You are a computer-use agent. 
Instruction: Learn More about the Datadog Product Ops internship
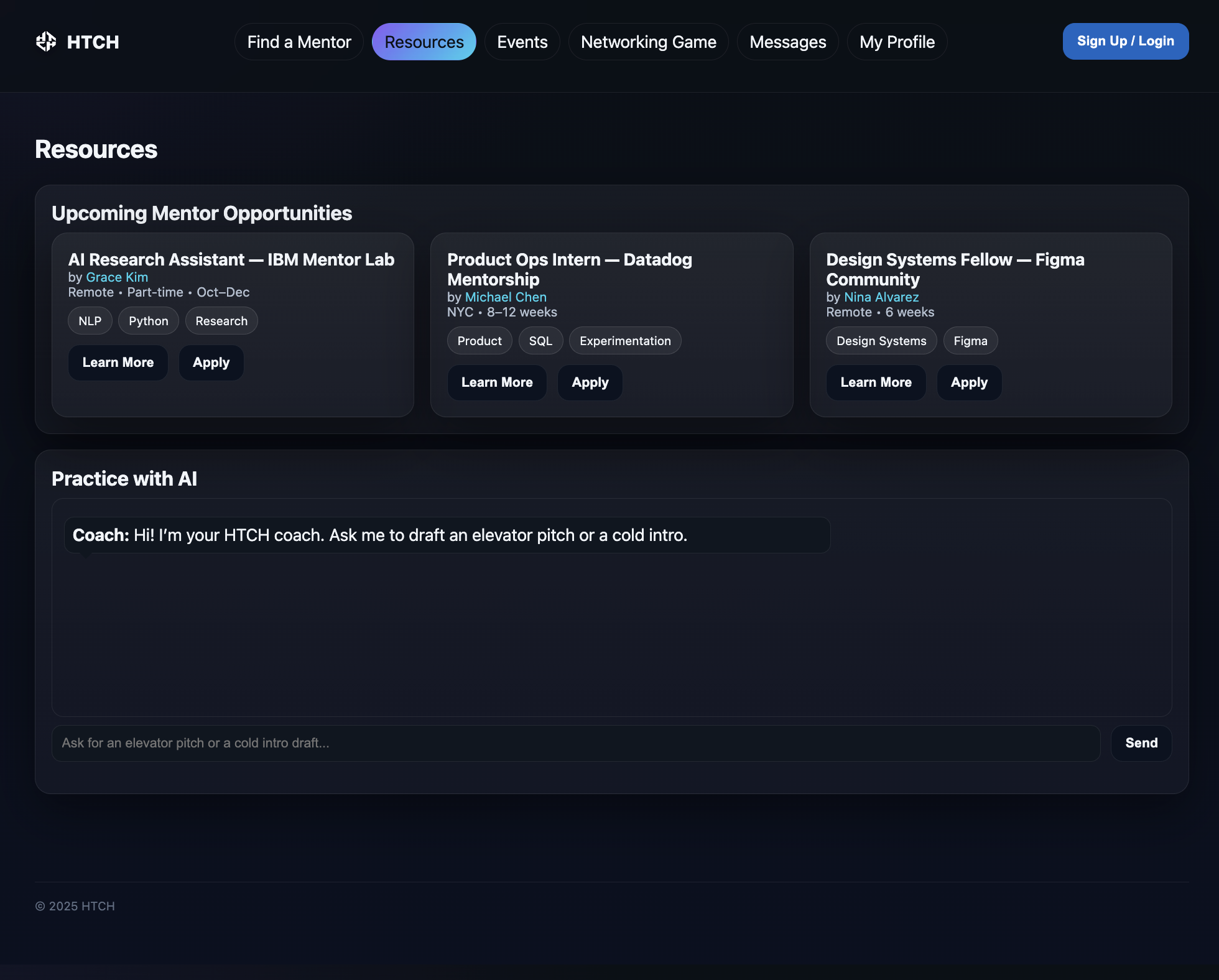[497, 382]
